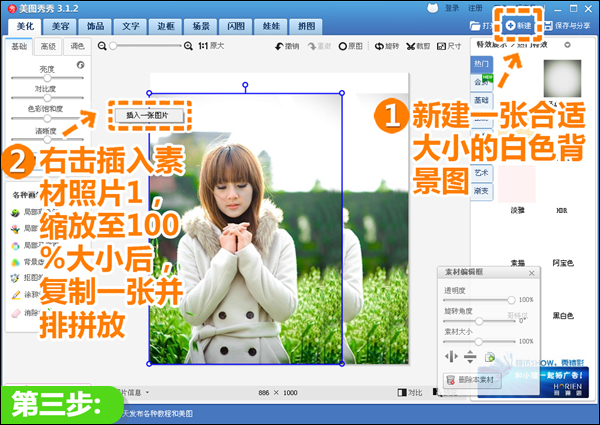Open the 尺寸 (Size) tool
The height and width of the screenshot is (425, 600).
pos(449,46)
